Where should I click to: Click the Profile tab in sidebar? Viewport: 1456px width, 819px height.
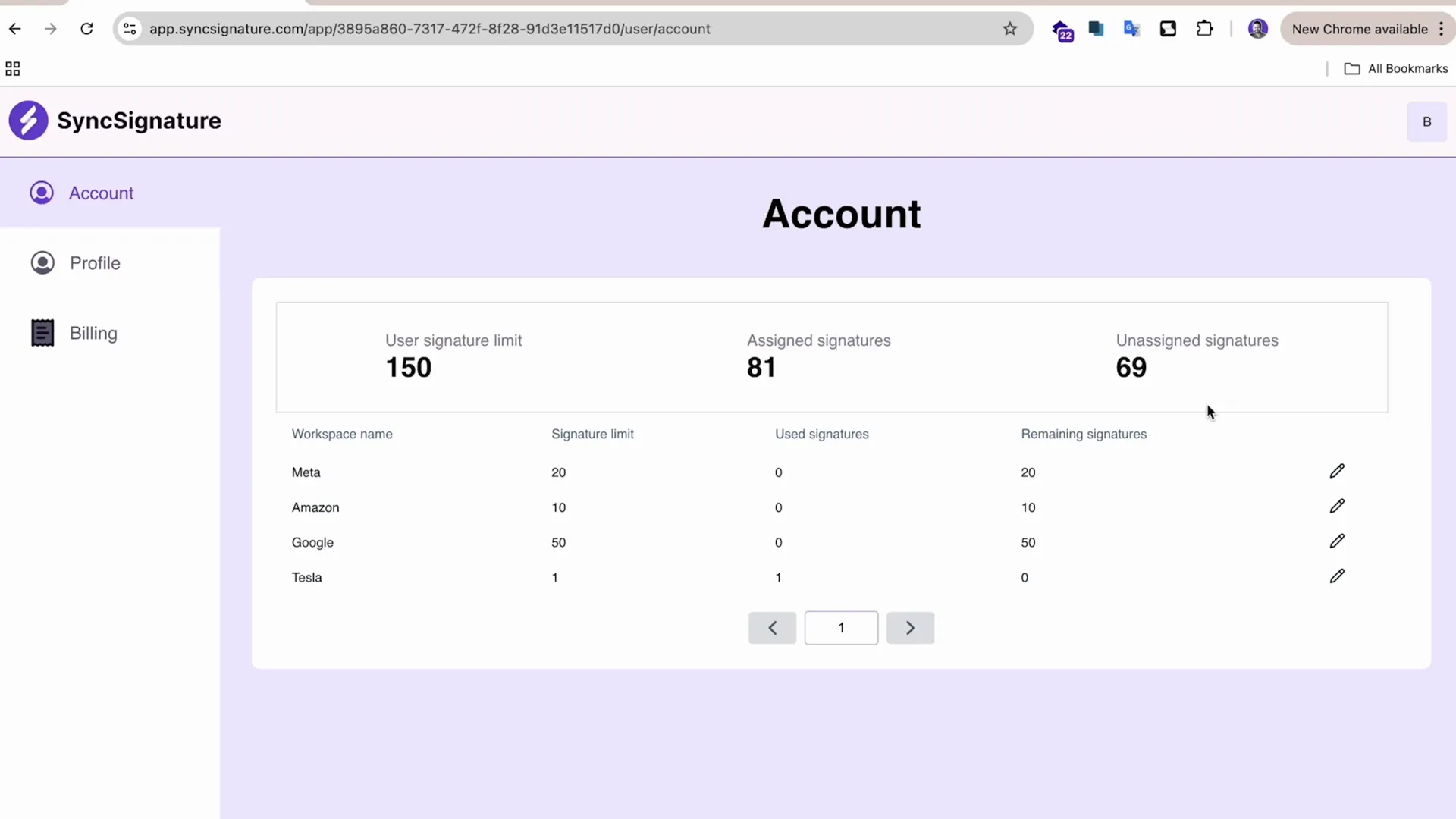point(94,262)
